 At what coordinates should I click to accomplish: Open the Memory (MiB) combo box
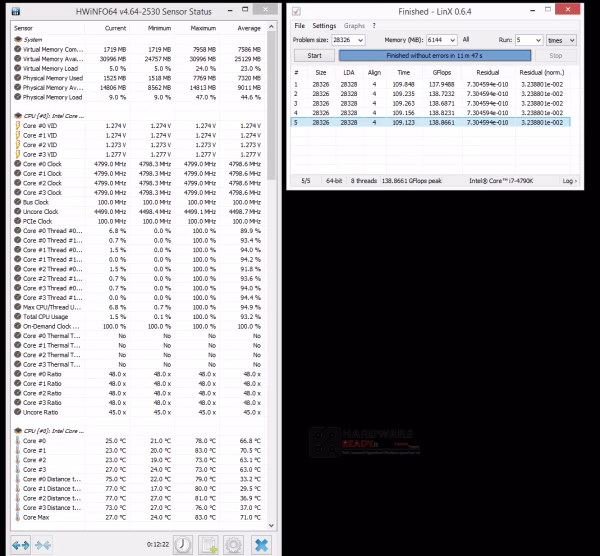pyautogui.click(x=442, y=40)
